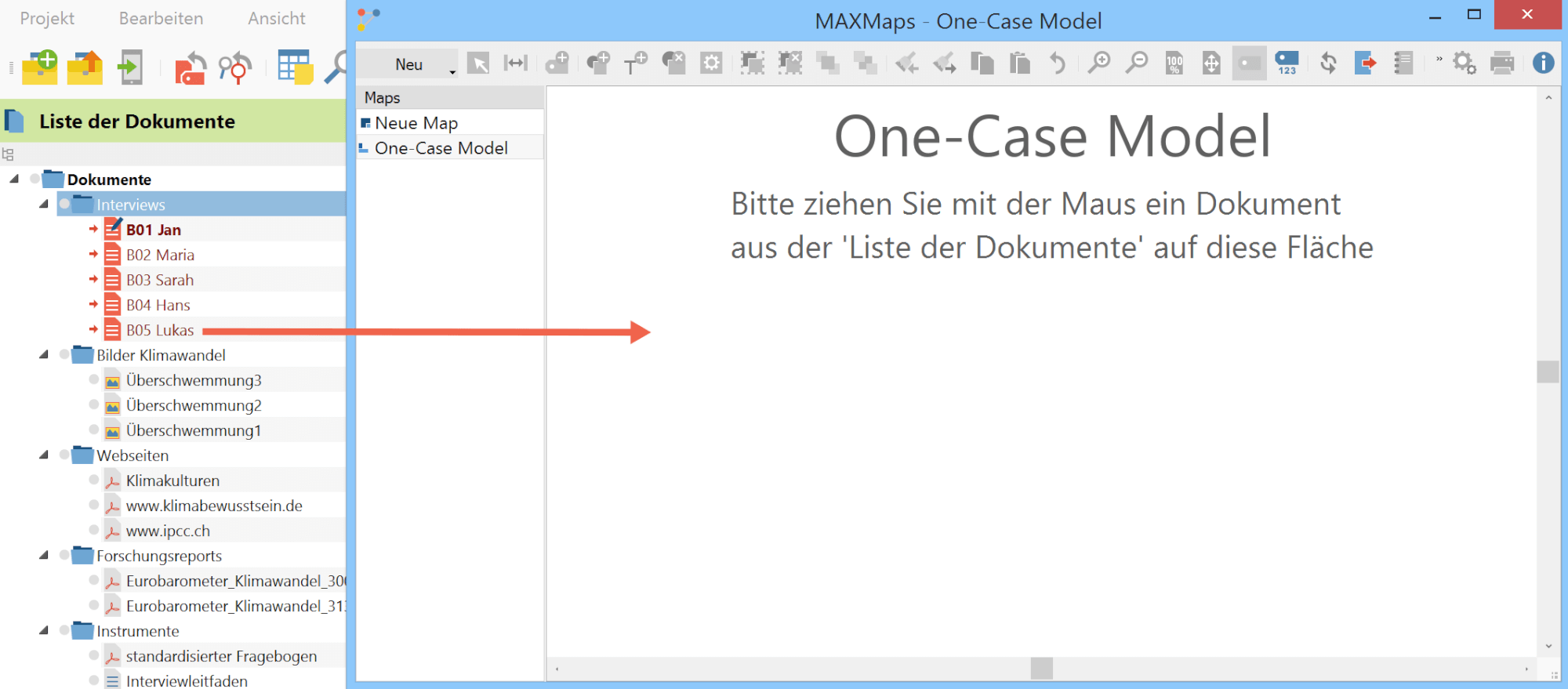Zoom in on the map
Viewport: 1568px width, 689px height.
tap(1099, 63)
